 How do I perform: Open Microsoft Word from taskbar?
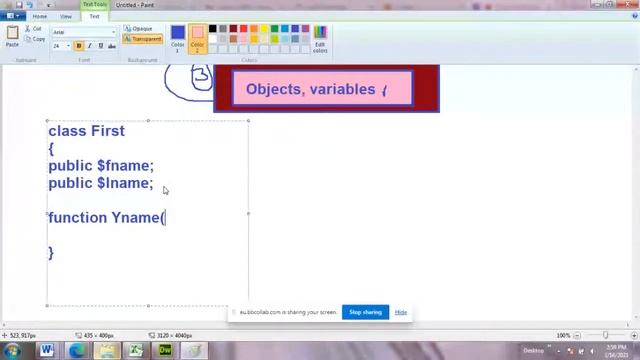point(47,350)
